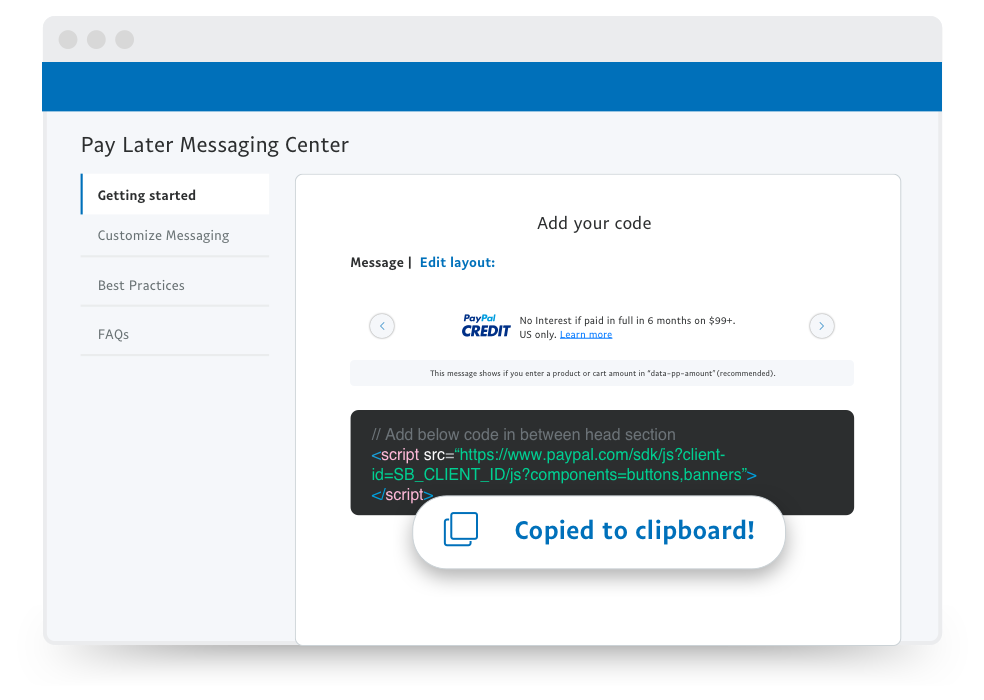Click the copy icon in clipboard toast
Image resolution: width=984 pixels, height=700 pixels.
461,529
